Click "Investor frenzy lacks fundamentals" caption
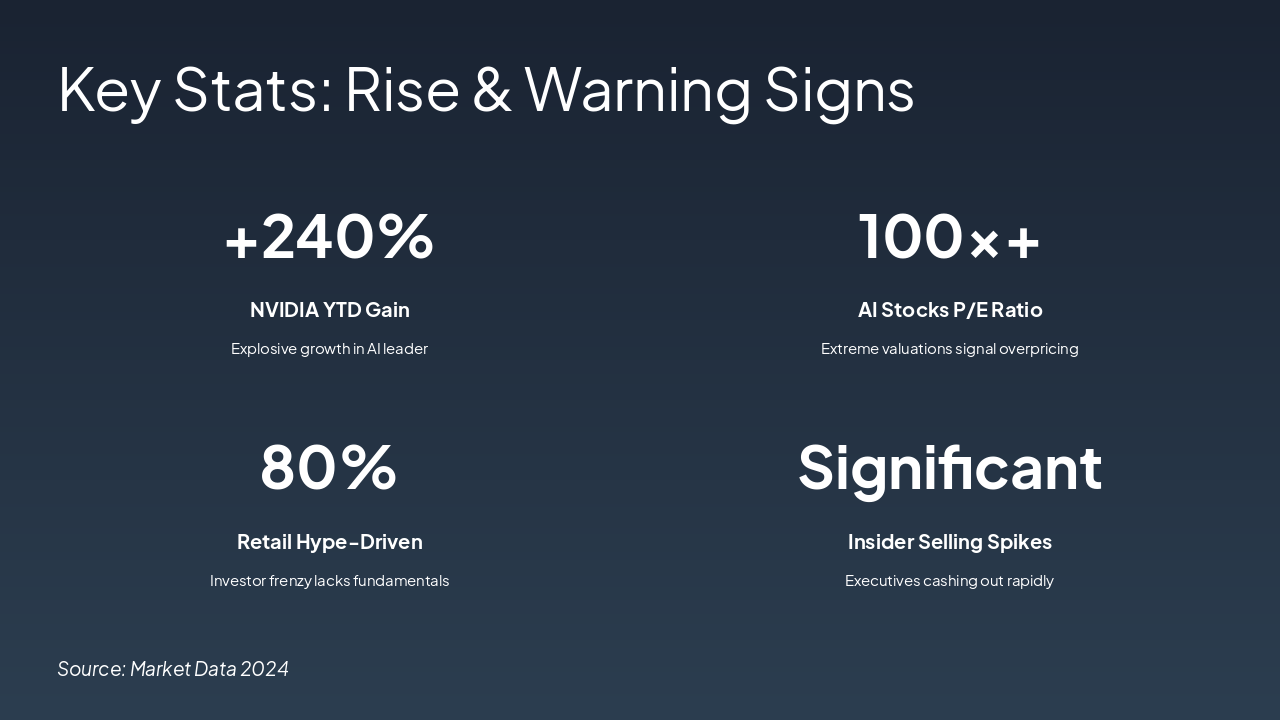 (x=329, y=581)
